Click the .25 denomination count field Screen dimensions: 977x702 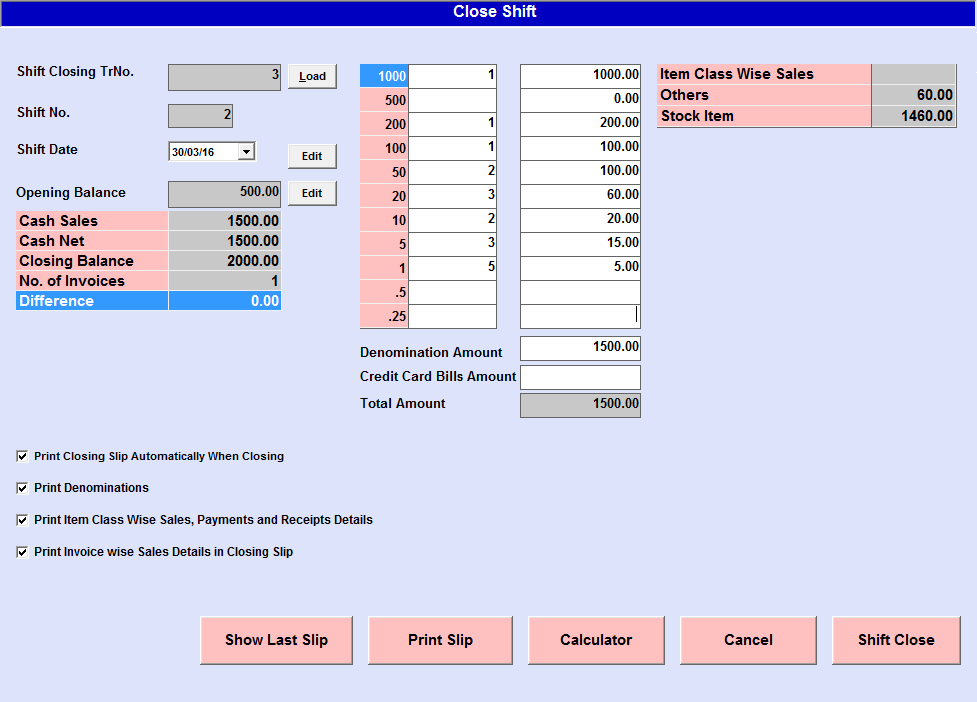point(453,317)
